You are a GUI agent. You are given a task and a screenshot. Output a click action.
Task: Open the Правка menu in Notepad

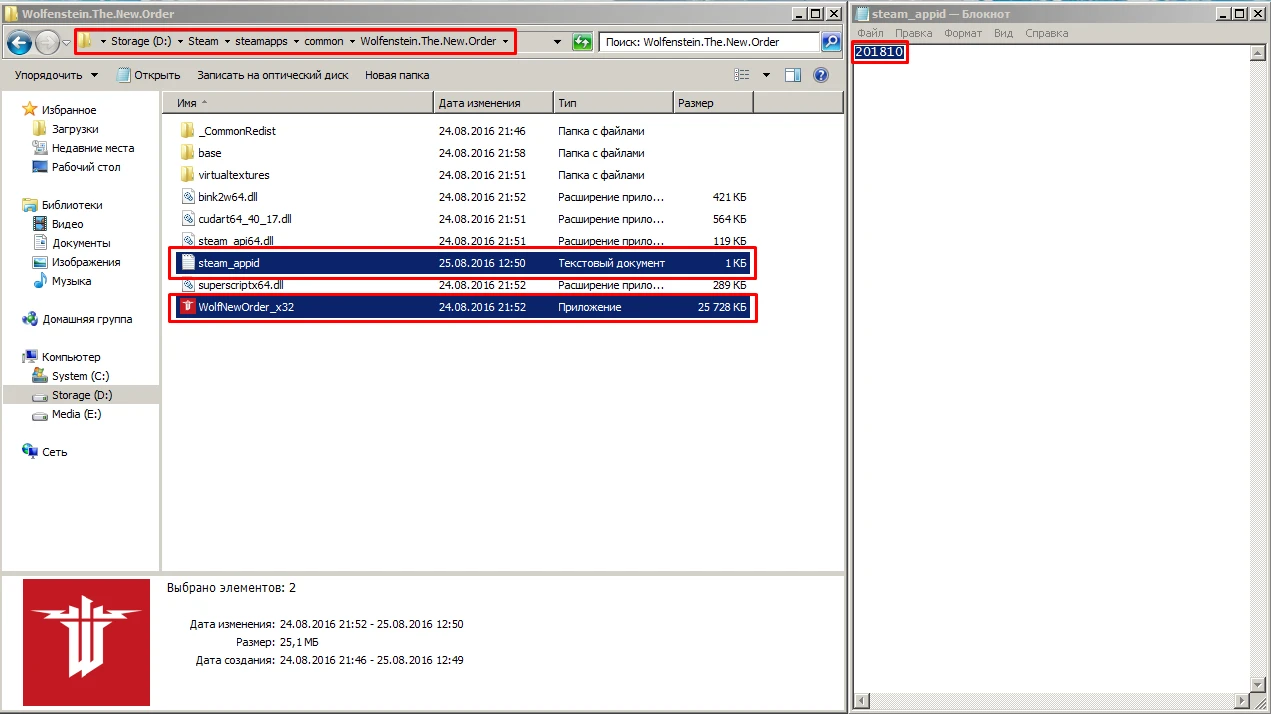tap(913, 33)
